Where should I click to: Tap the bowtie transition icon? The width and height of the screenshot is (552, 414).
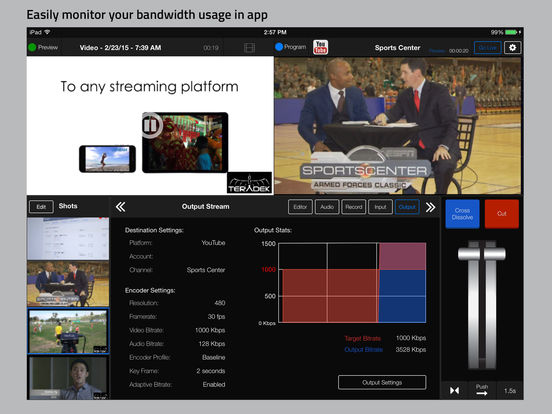click(454, 390)
